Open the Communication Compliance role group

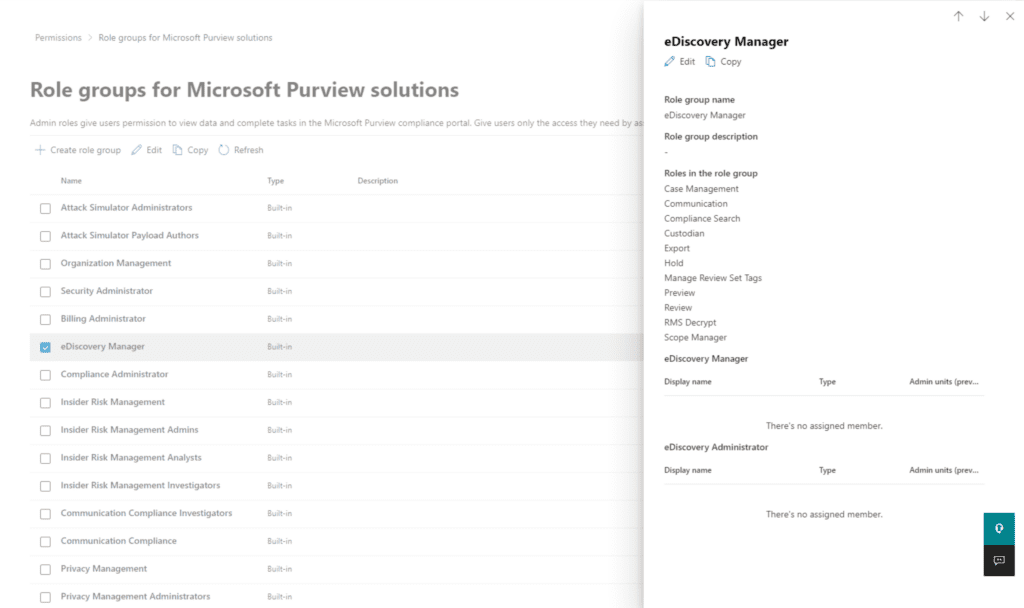pos(119,541)
